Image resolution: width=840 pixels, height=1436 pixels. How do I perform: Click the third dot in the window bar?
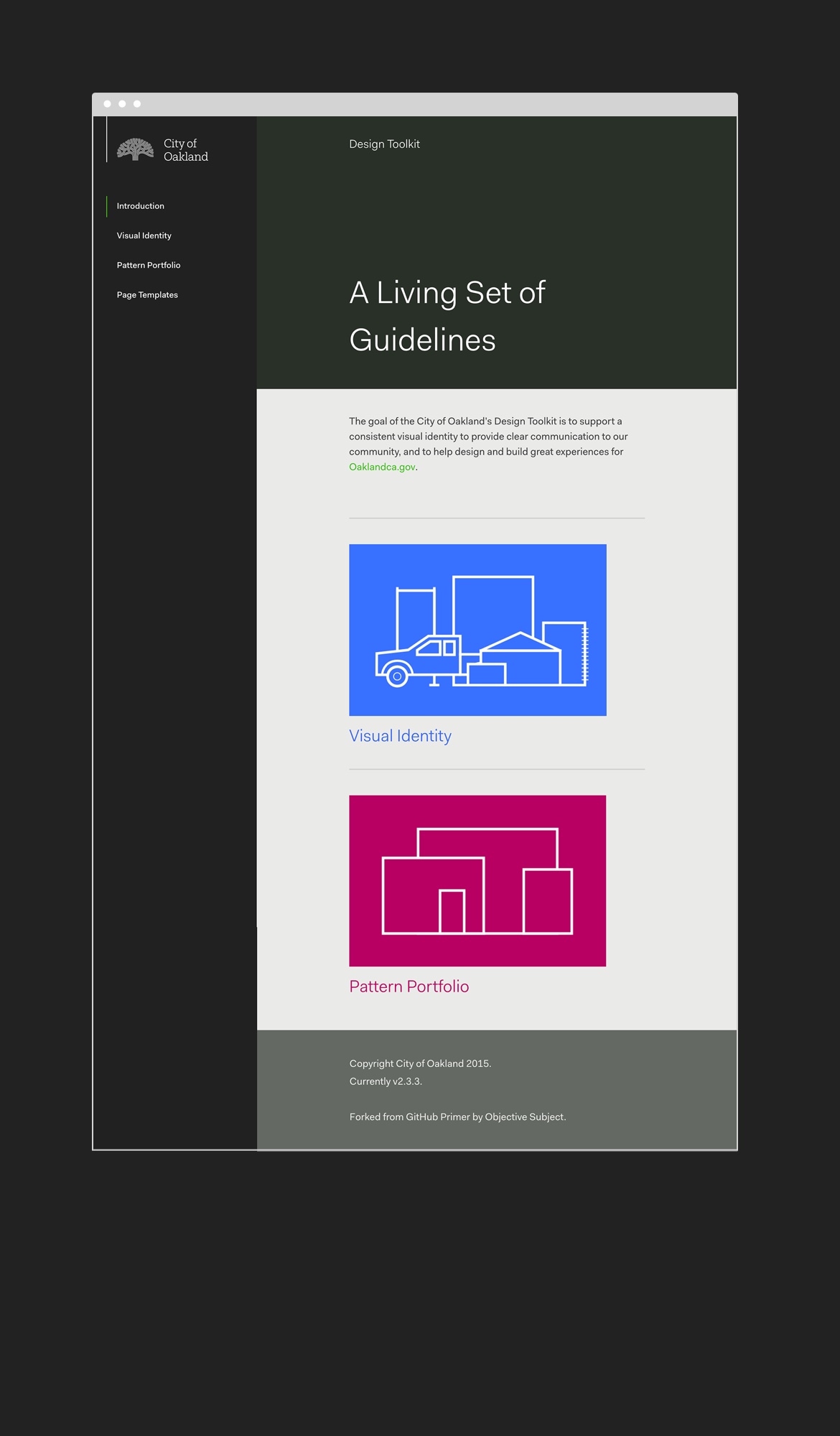(137, 104)
